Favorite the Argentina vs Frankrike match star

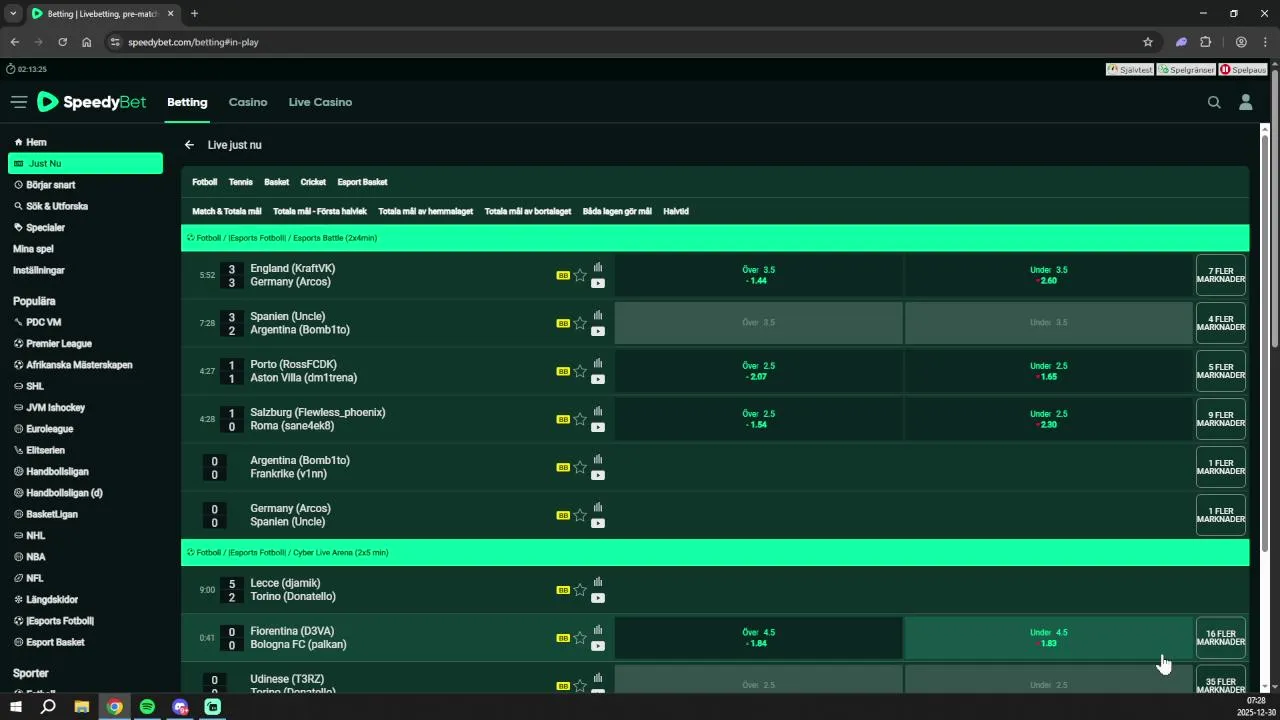[x=580, y=467]
